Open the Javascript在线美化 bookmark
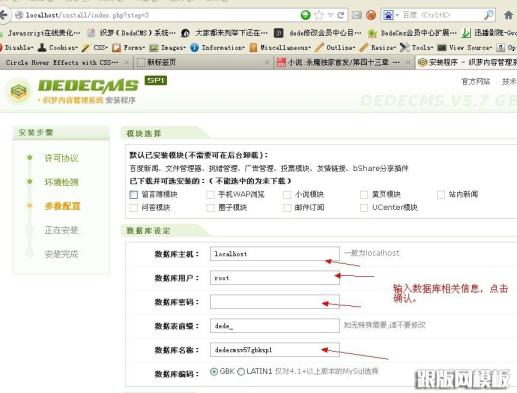Image resolution: width=517 pixels, height=393 pixels. 41,33
